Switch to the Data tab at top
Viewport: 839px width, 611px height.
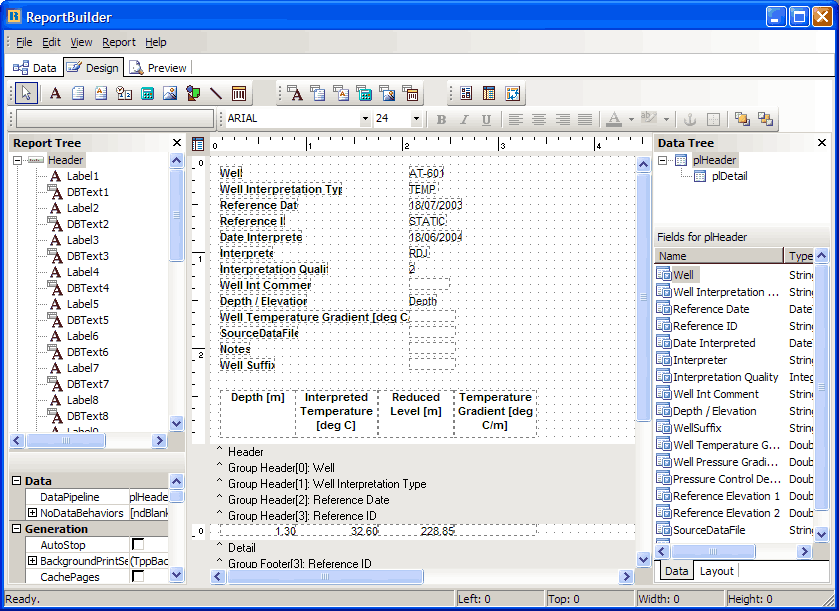pyautogui.click(x=35, y=68)
